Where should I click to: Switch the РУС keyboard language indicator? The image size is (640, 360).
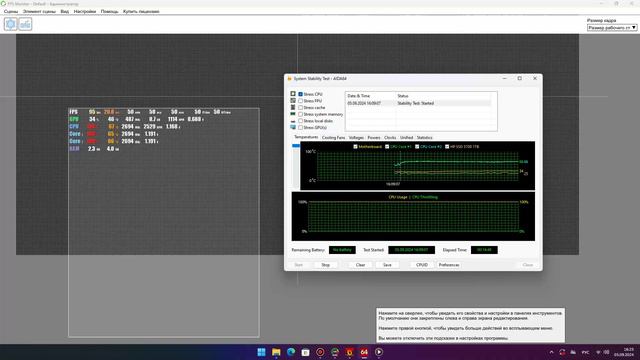585,352
